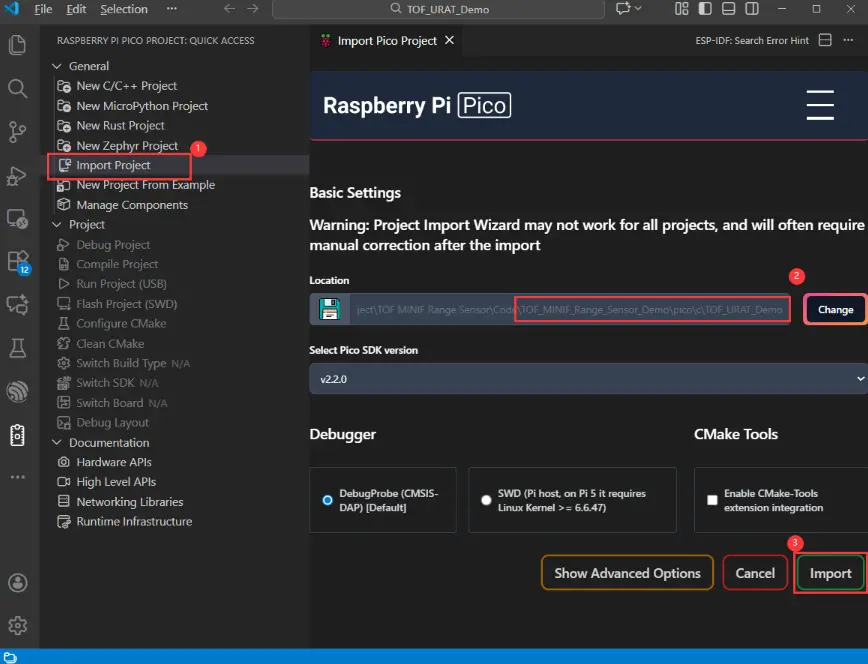Go forward with the navigation arrow

tap(252, 9)
